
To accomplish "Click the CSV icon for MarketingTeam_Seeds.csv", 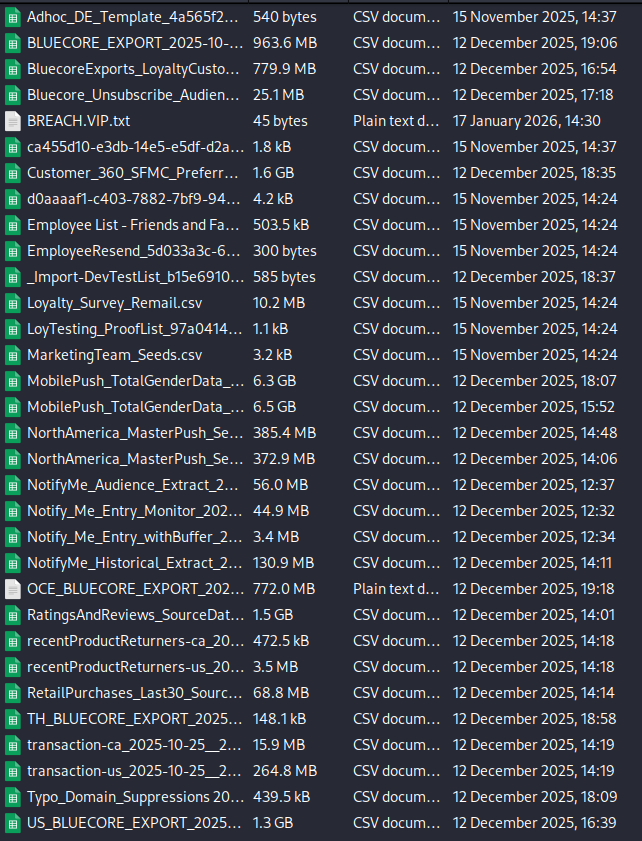I will coord(12,355).
